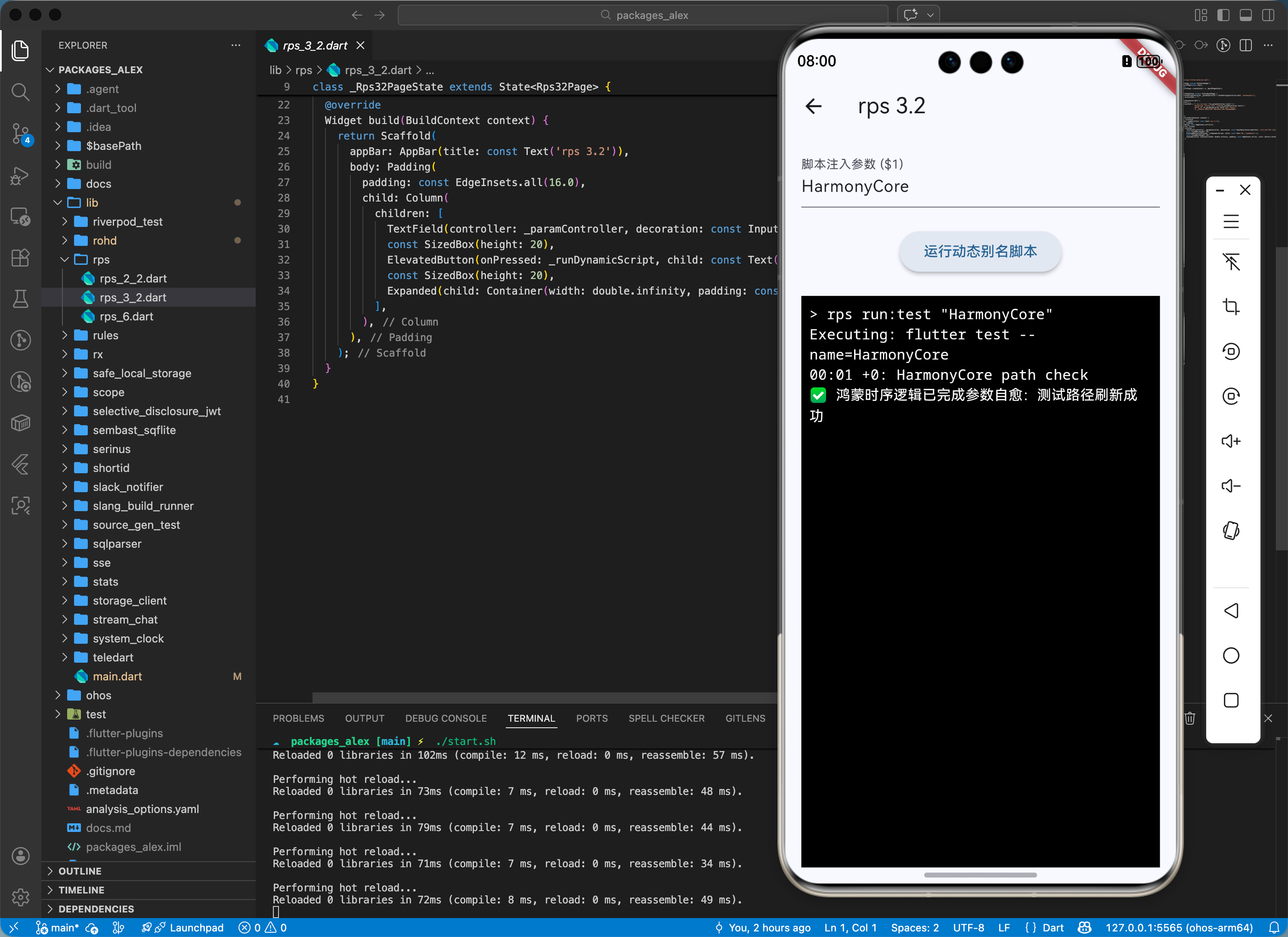The width and height of the screenshot is (1288, 937).
Task: Click the emulator volume up icon
Action: point(1231,441)
